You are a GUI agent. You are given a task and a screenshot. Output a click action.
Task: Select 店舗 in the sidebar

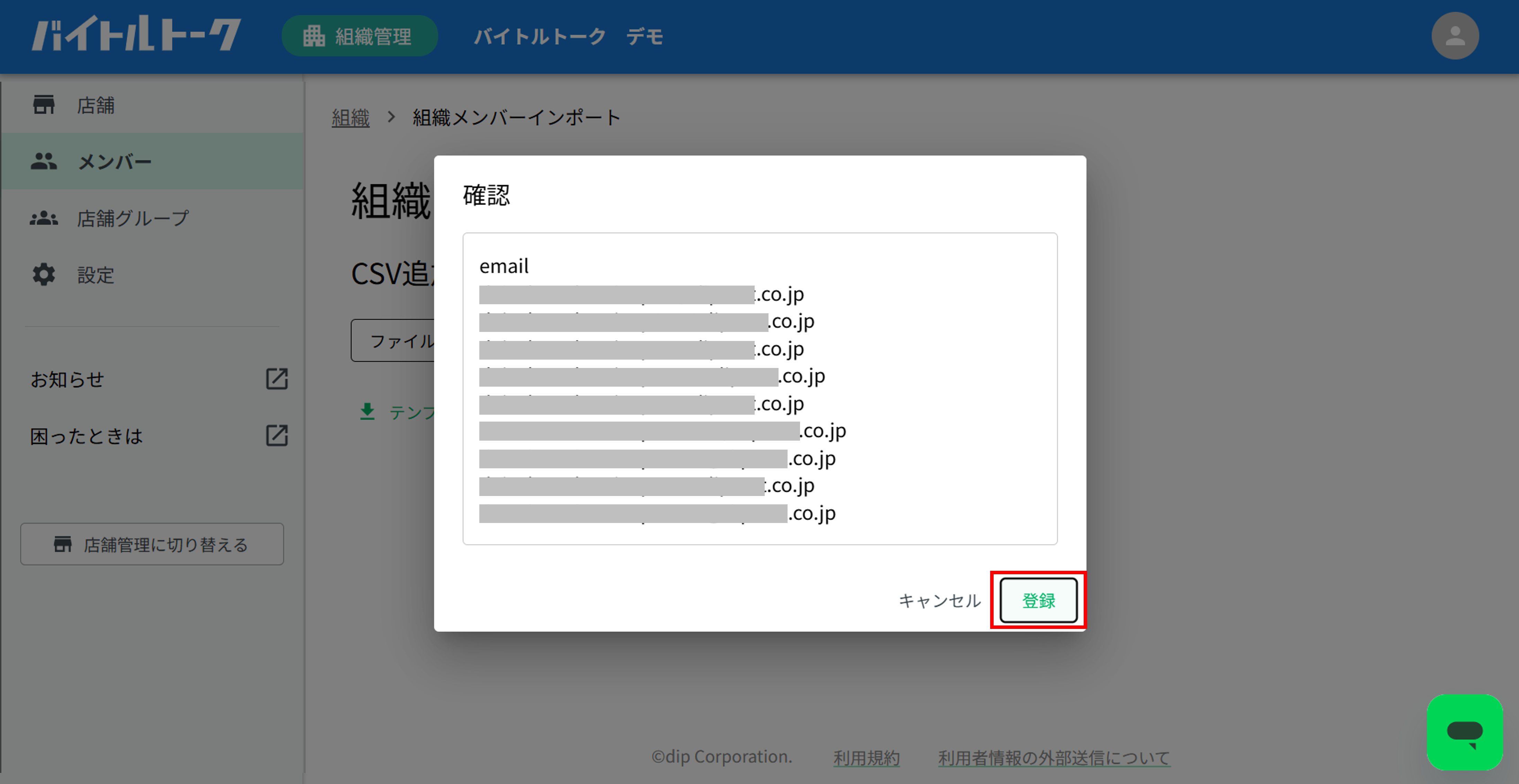click(152, 105)
